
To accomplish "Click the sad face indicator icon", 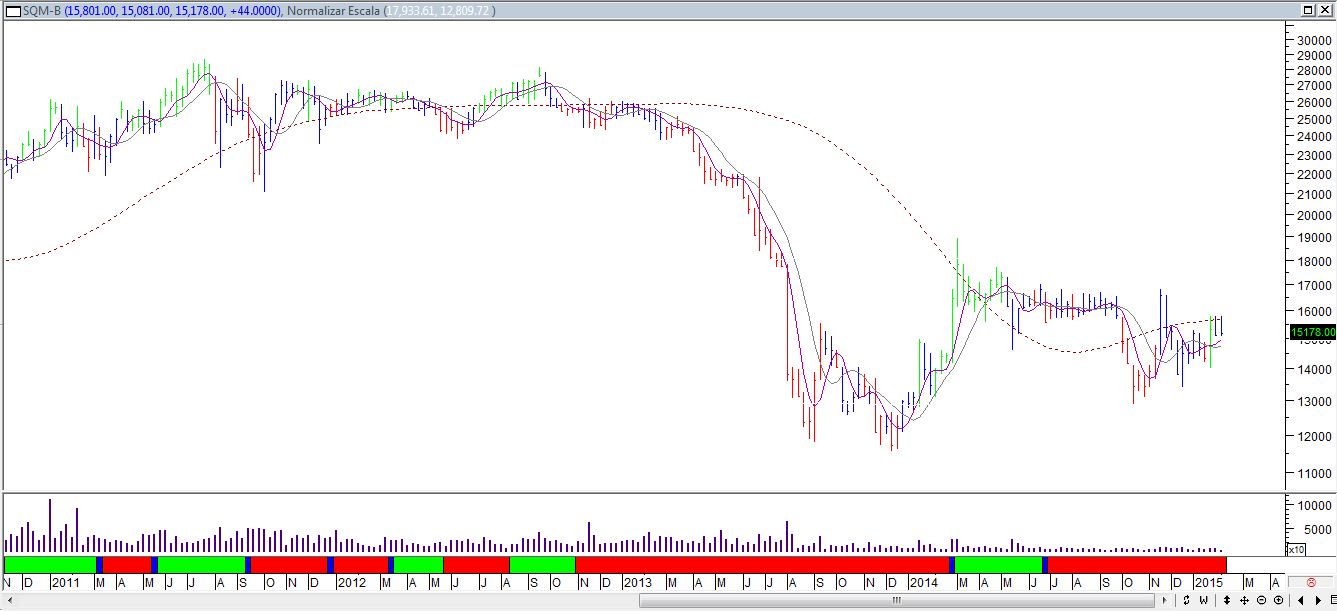I will [1311, 582].
